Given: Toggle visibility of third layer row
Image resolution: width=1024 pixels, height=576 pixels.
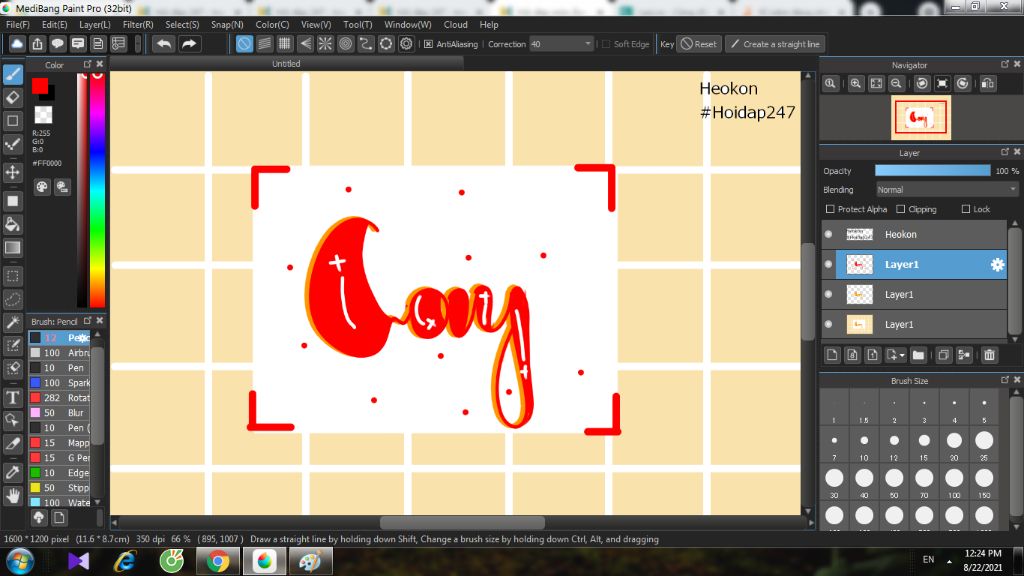Looking at the screenshot, I should coord(829,295).
